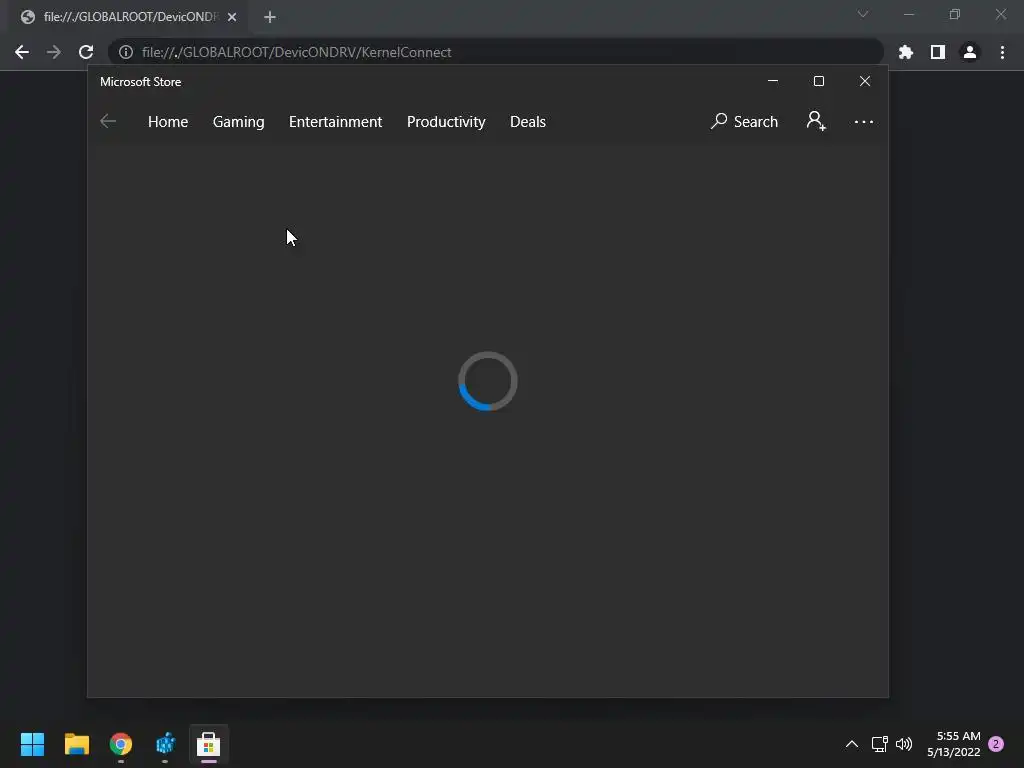Minimize the Microsoft Store window
Screen dimensions: 1024x768
pyautogui.click(x=773, y=81)
